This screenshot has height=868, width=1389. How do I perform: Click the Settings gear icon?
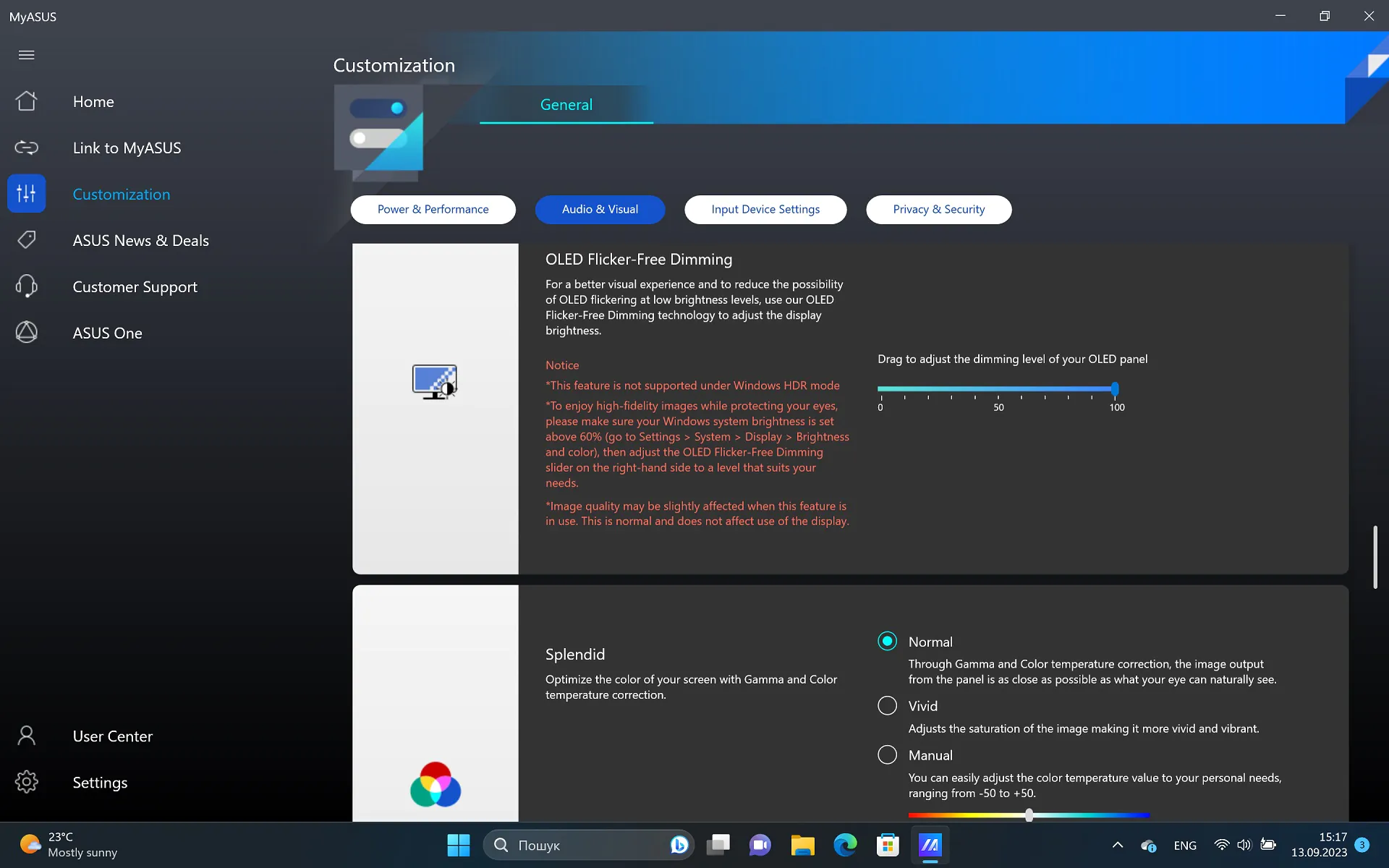[26, 781]
